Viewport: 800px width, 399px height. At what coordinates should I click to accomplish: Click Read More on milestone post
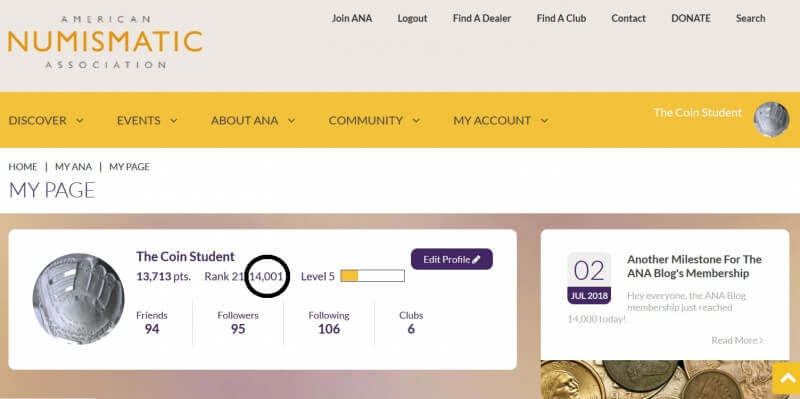pyautogui.click(x=737, y=340)
